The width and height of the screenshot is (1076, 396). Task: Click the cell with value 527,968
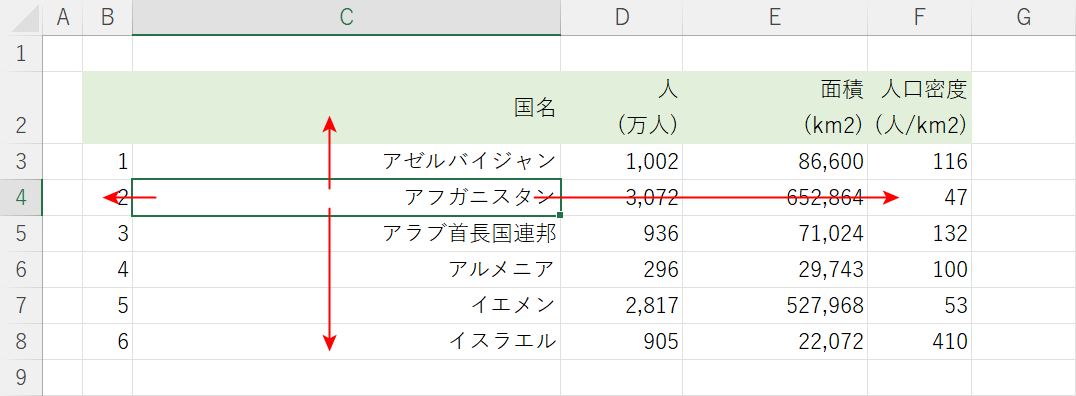[775, 305]
